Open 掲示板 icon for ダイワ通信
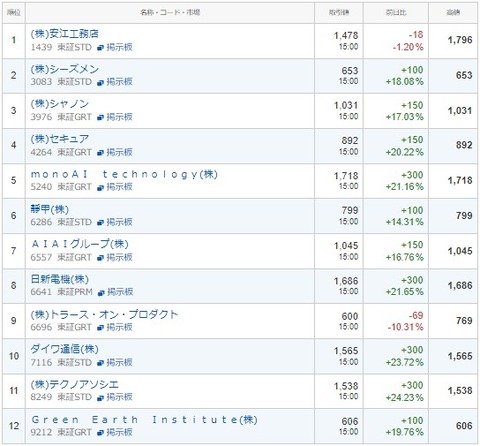Viewport: 480px width, 446px height. click(x=100, y=363)
